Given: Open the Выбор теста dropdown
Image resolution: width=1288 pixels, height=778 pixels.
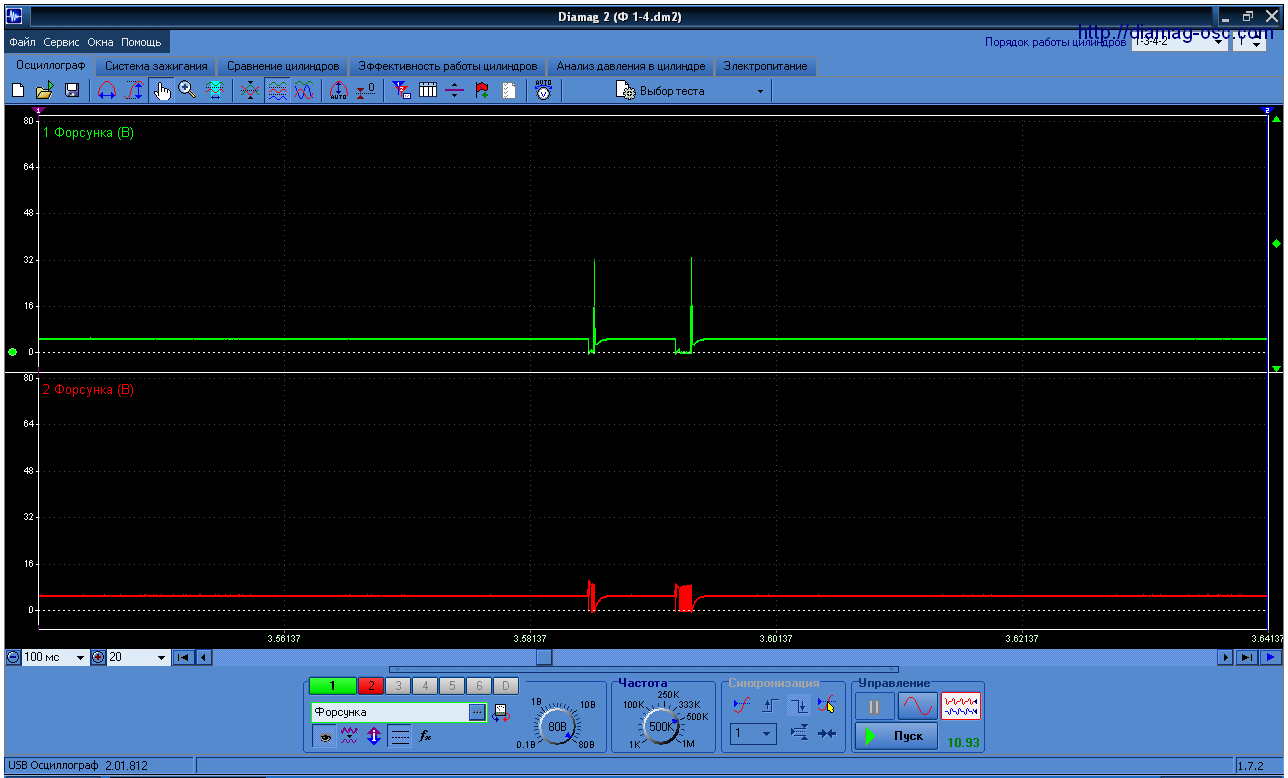Looking at the screenshot, I should click(690, 91).
